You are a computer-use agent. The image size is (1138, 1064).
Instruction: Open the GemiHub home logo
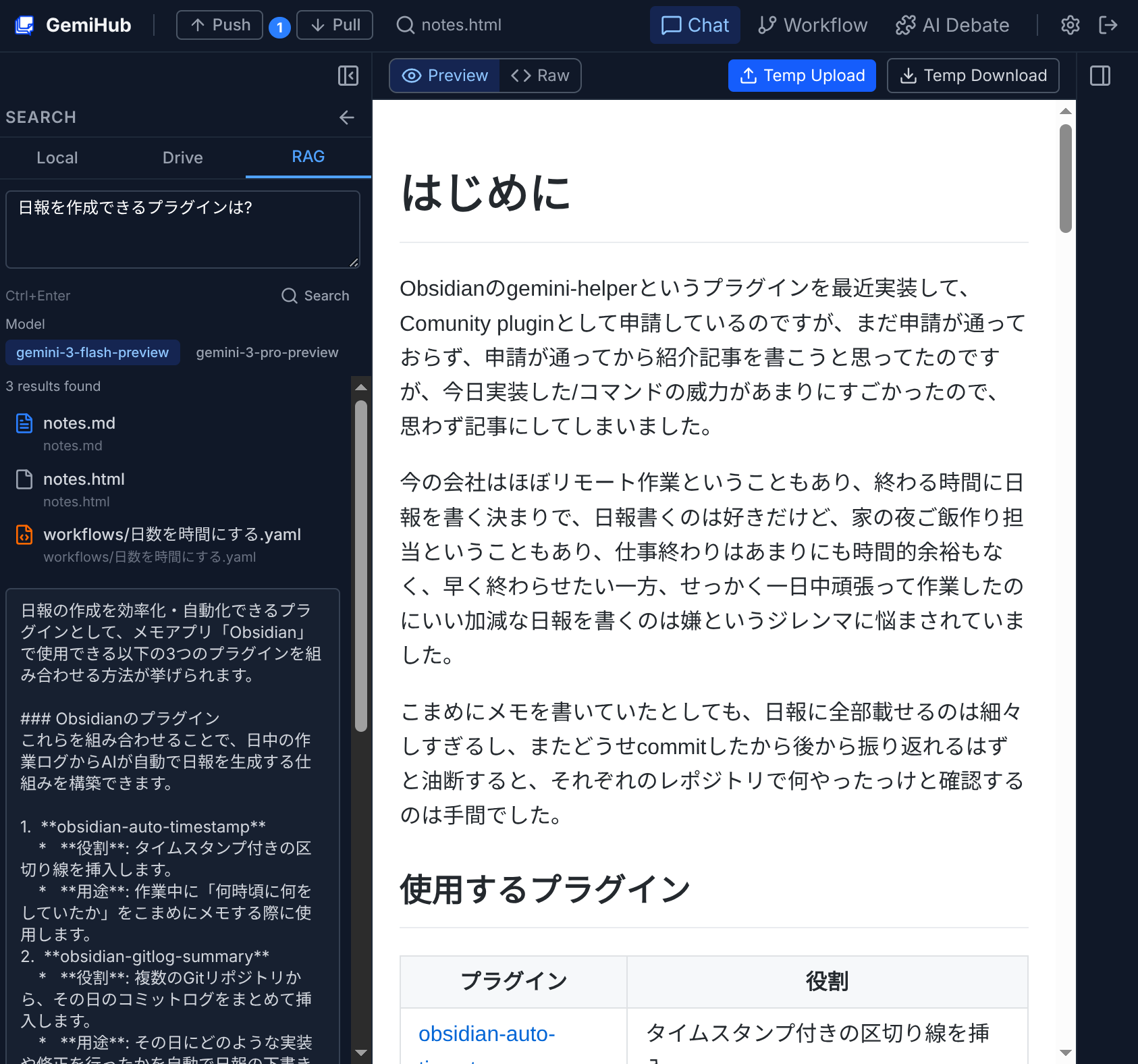pyautogui.click(x=73, y=25)
